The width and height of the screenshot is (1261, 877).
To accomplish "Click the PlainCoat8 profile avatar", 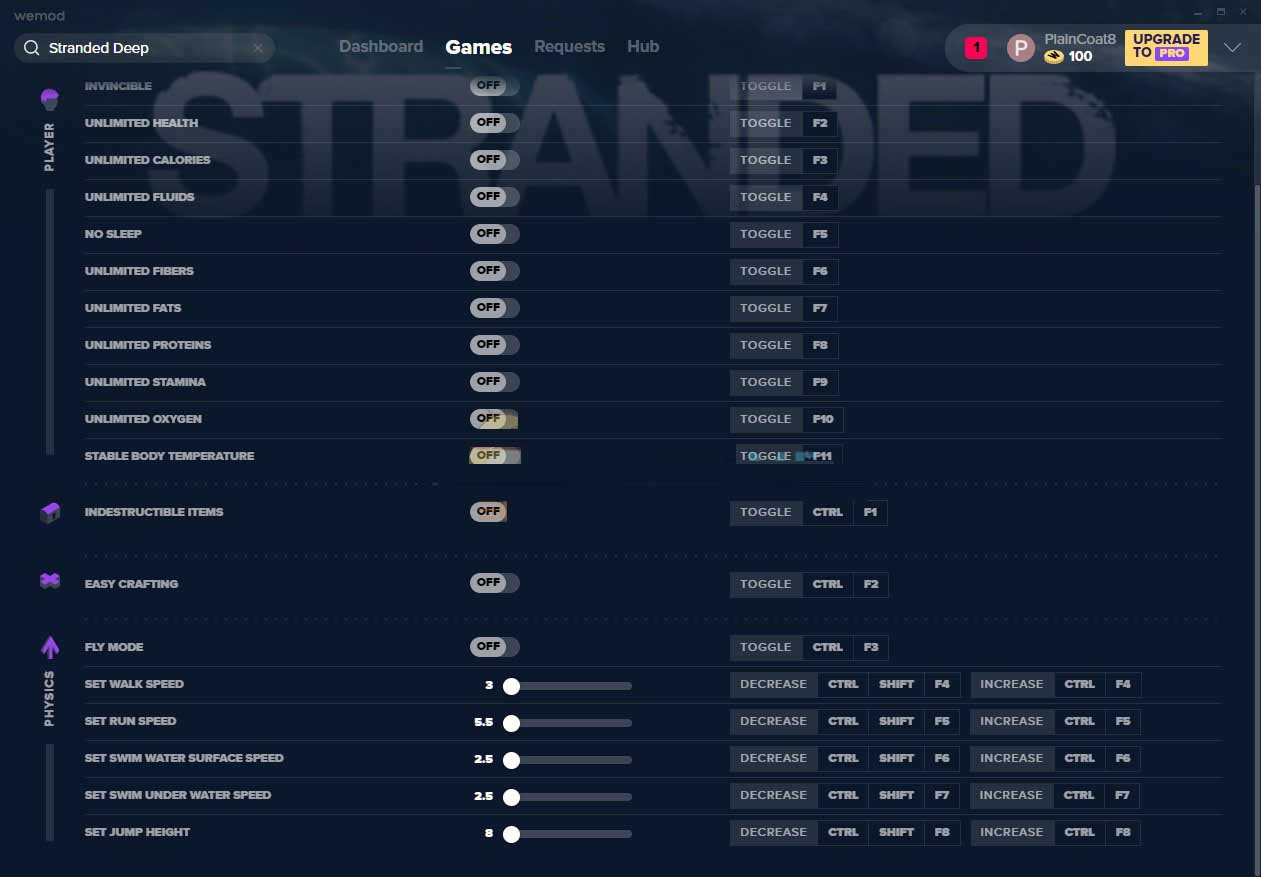I will [x=1020, y=47].
